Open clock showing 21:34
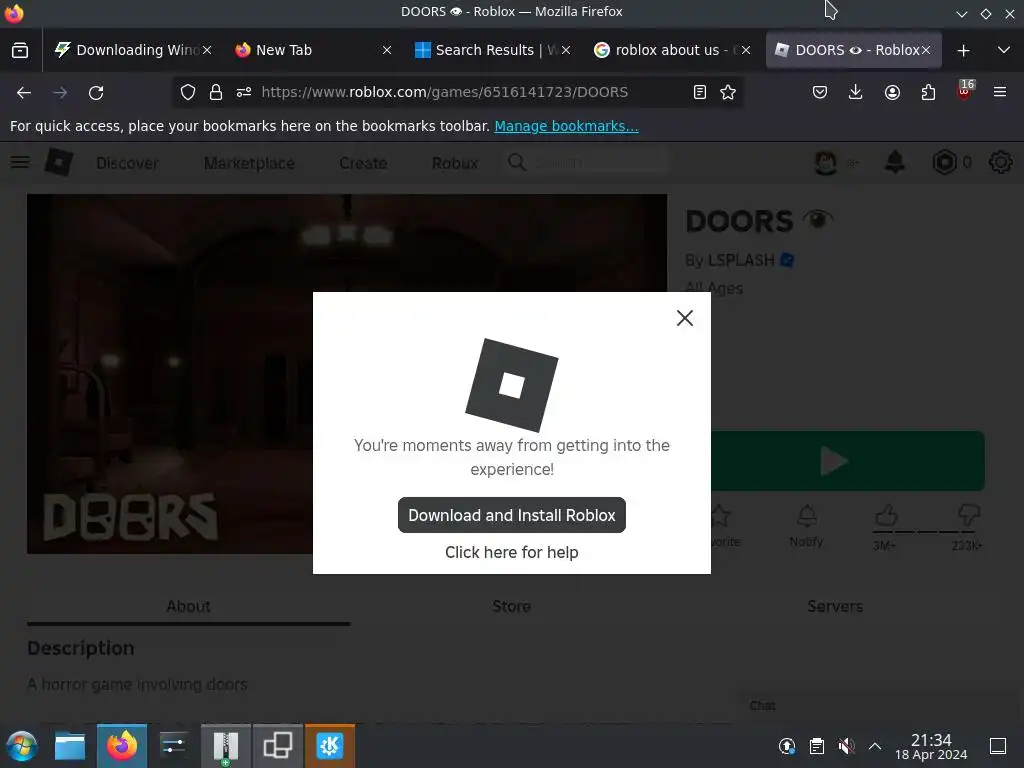Screen dimensions: 1024x768 [x=931, y=746]
